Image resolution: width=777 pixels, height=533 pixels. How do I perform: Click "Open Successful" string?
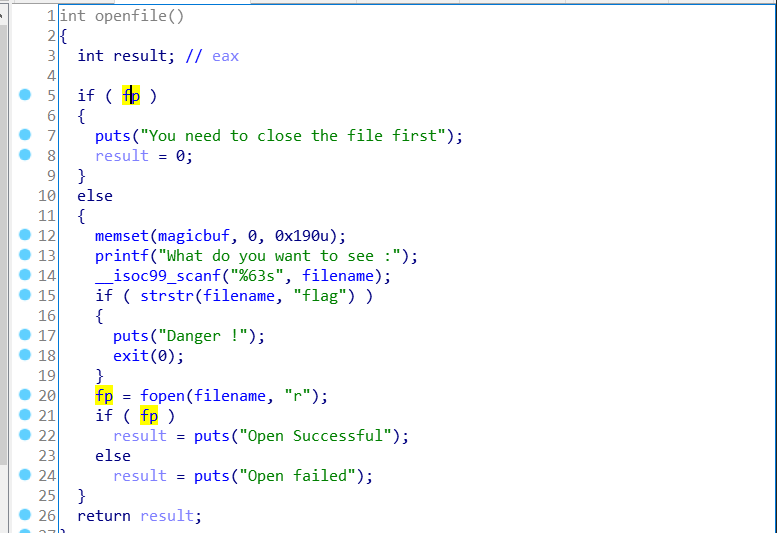pos(315,436)
